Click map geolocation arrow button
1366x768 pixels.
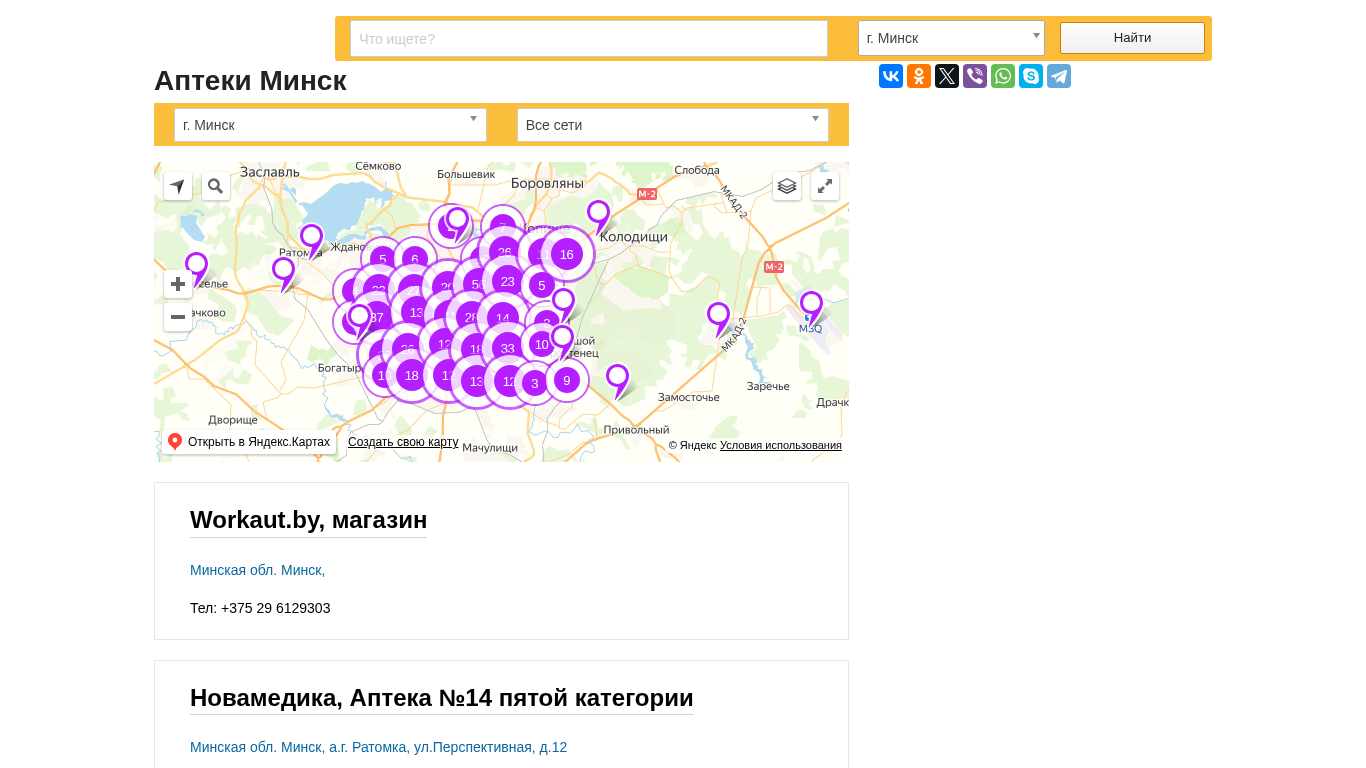pos(178,186)
